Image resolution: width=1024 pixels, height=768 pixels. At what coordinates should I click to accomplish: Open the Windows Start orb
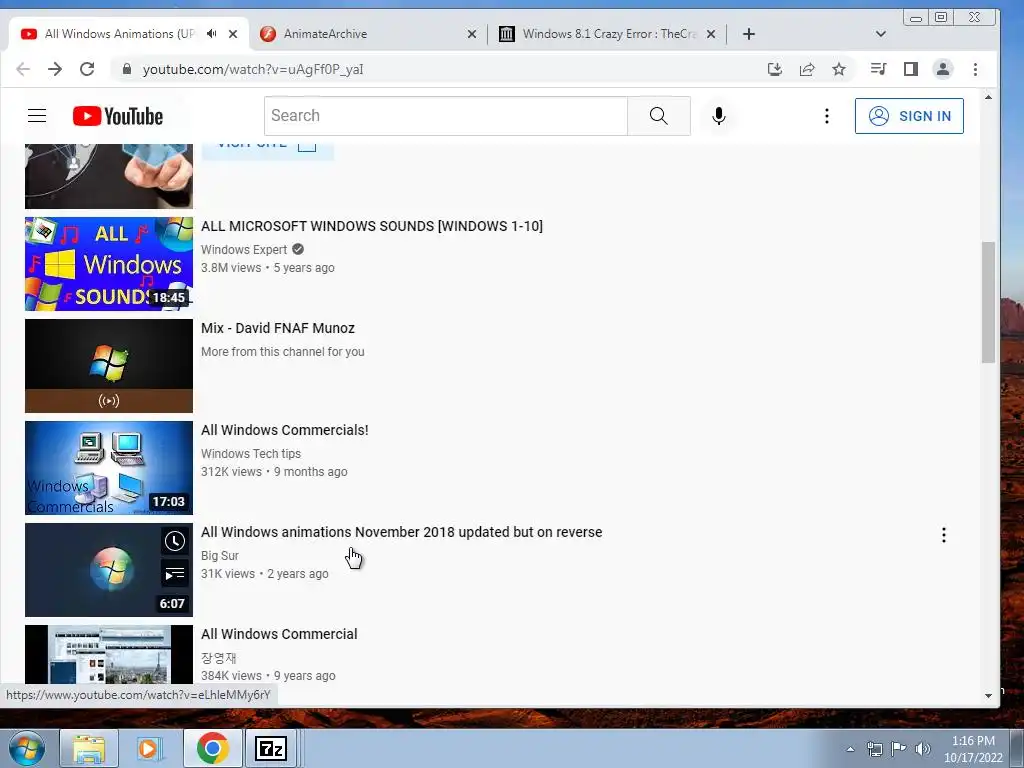coord(27,748)
